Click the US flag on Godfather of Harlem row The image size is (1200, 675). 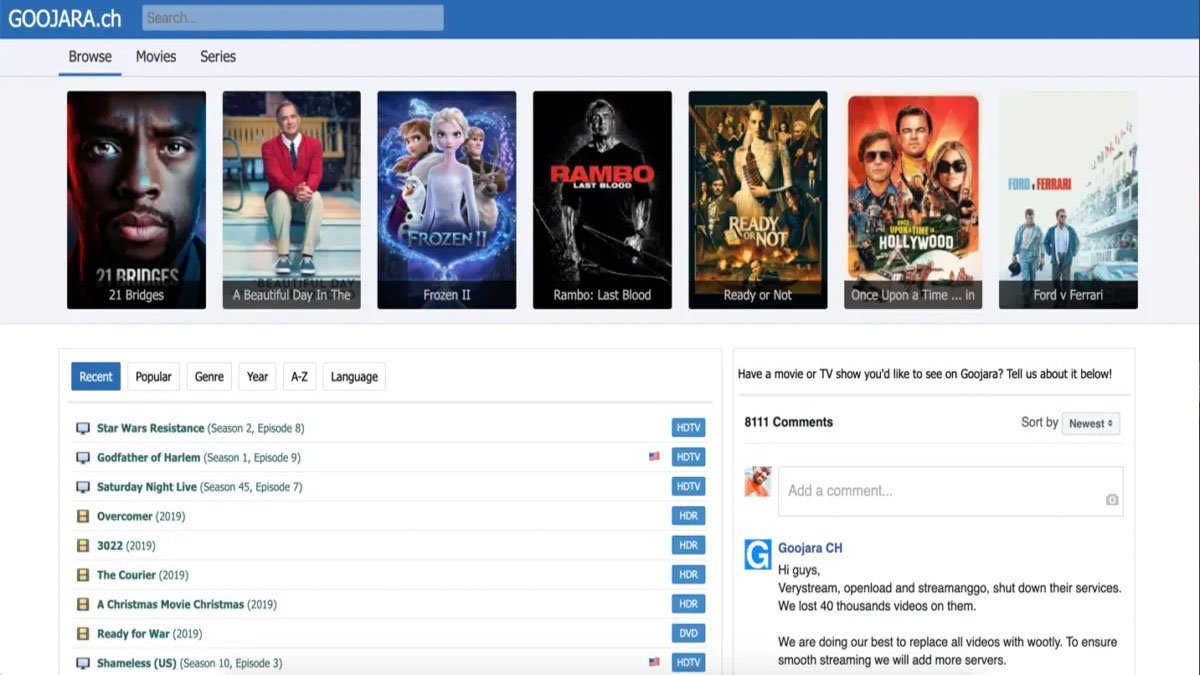coord(654,457)
